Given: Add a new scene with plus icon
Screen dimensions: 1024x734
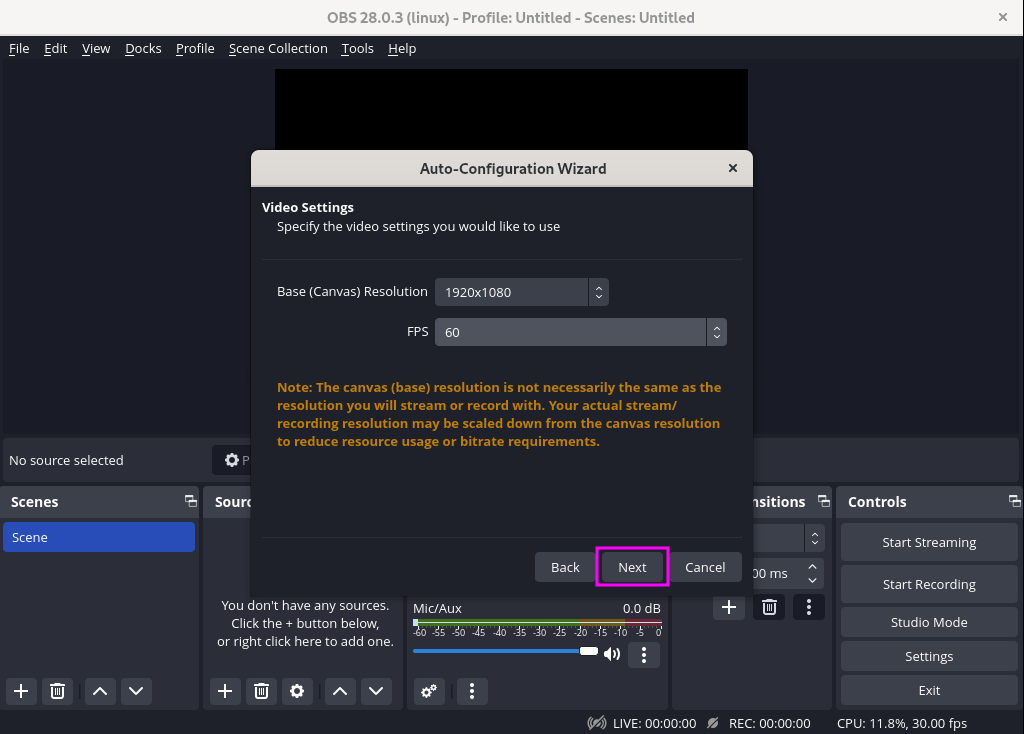Looking at the screenshot, I should [21, 690].
